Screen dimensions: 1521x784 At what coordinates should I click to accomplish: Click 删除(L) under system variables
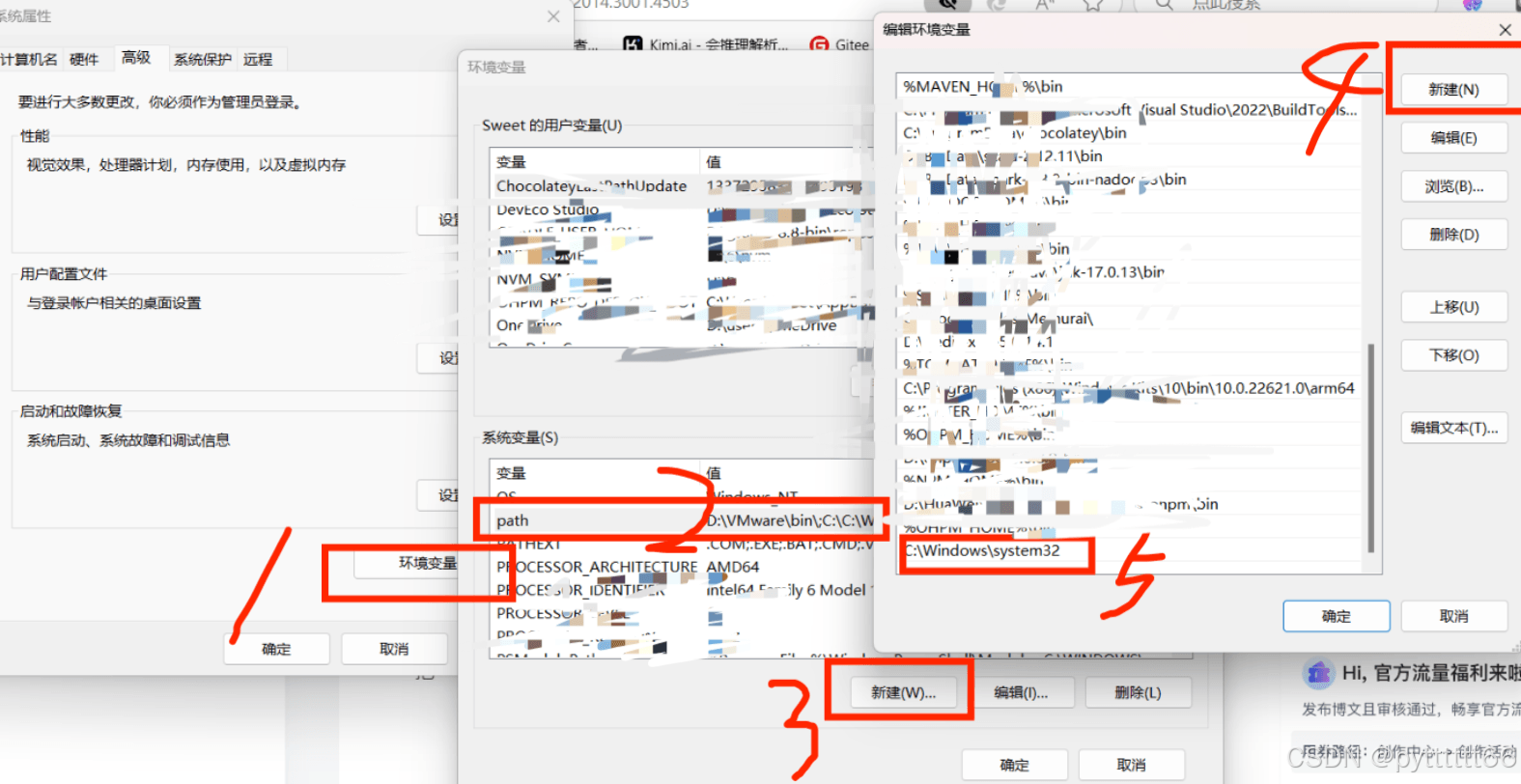(1138, 693)
